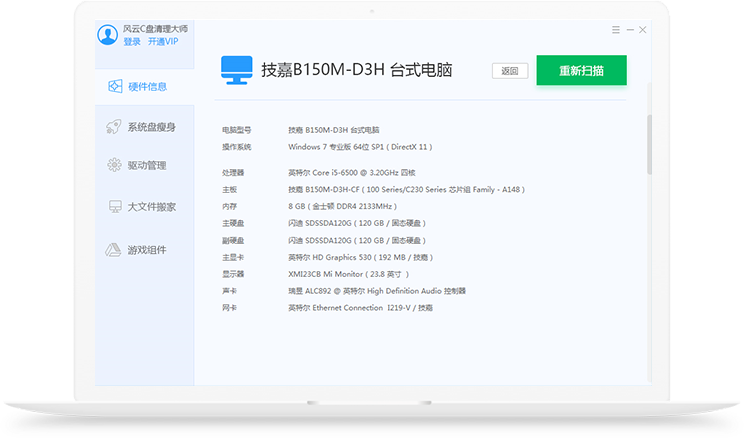
Task: Click the 风云C盘清理大师 app name
Action: [156, 29]
